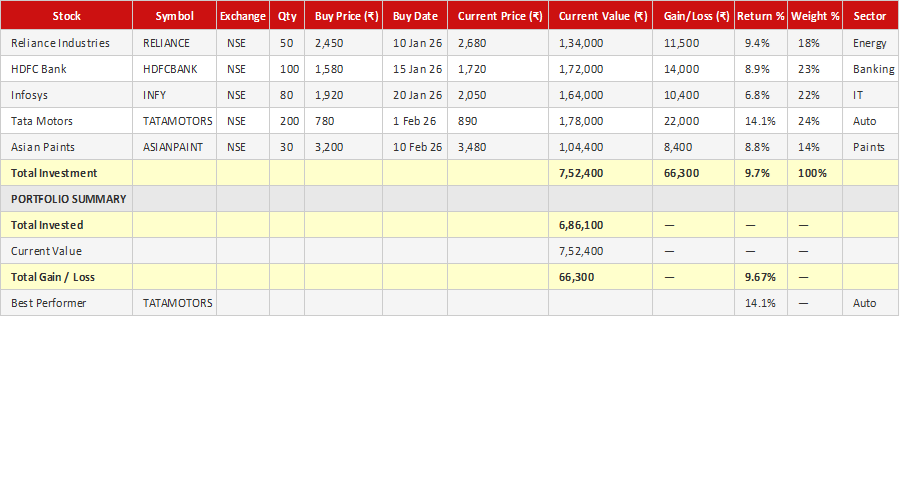Screen dimensions: 900x500
Task: Select the Total Invested label cell
Action: tap(67, 225)
